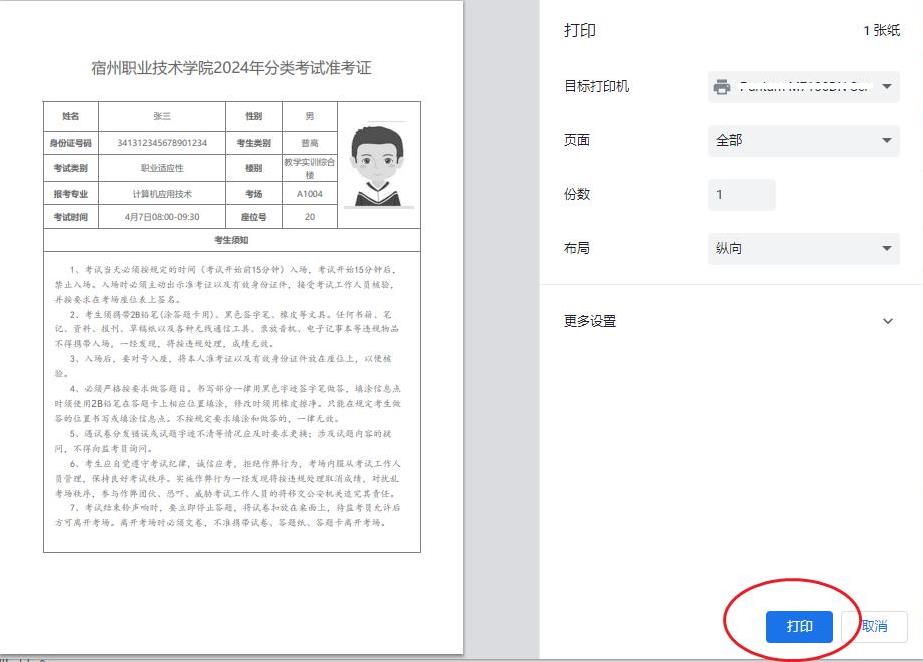923x662 pixels.
Task: Click the exam time 4月7日08:00-09:30
Action: click(162, 217)
